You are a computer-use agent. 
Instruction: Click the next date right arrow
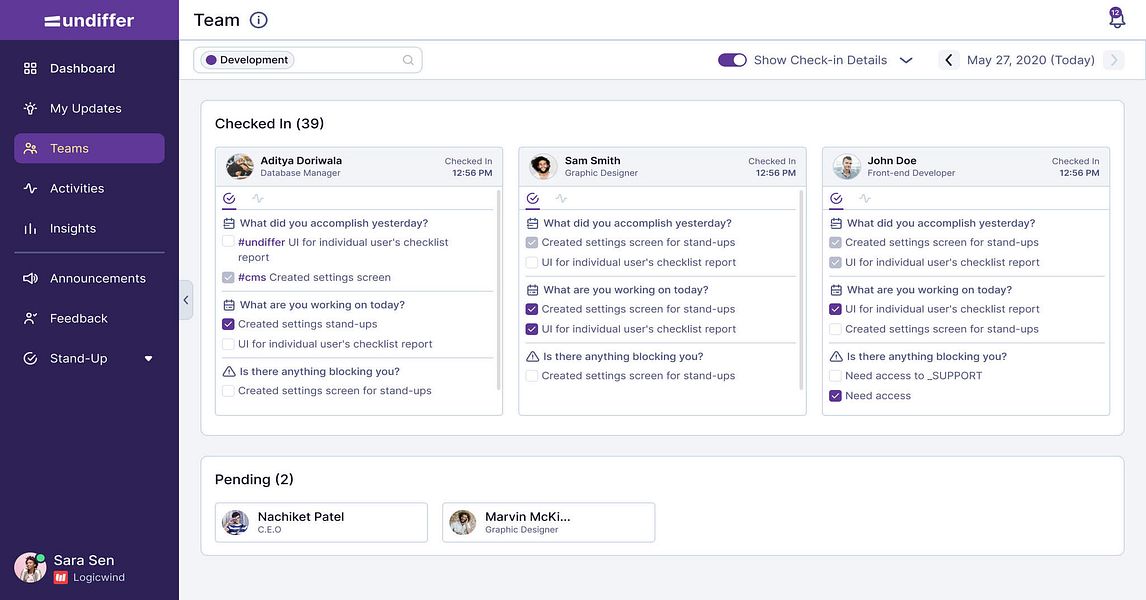click(1114, 60)
